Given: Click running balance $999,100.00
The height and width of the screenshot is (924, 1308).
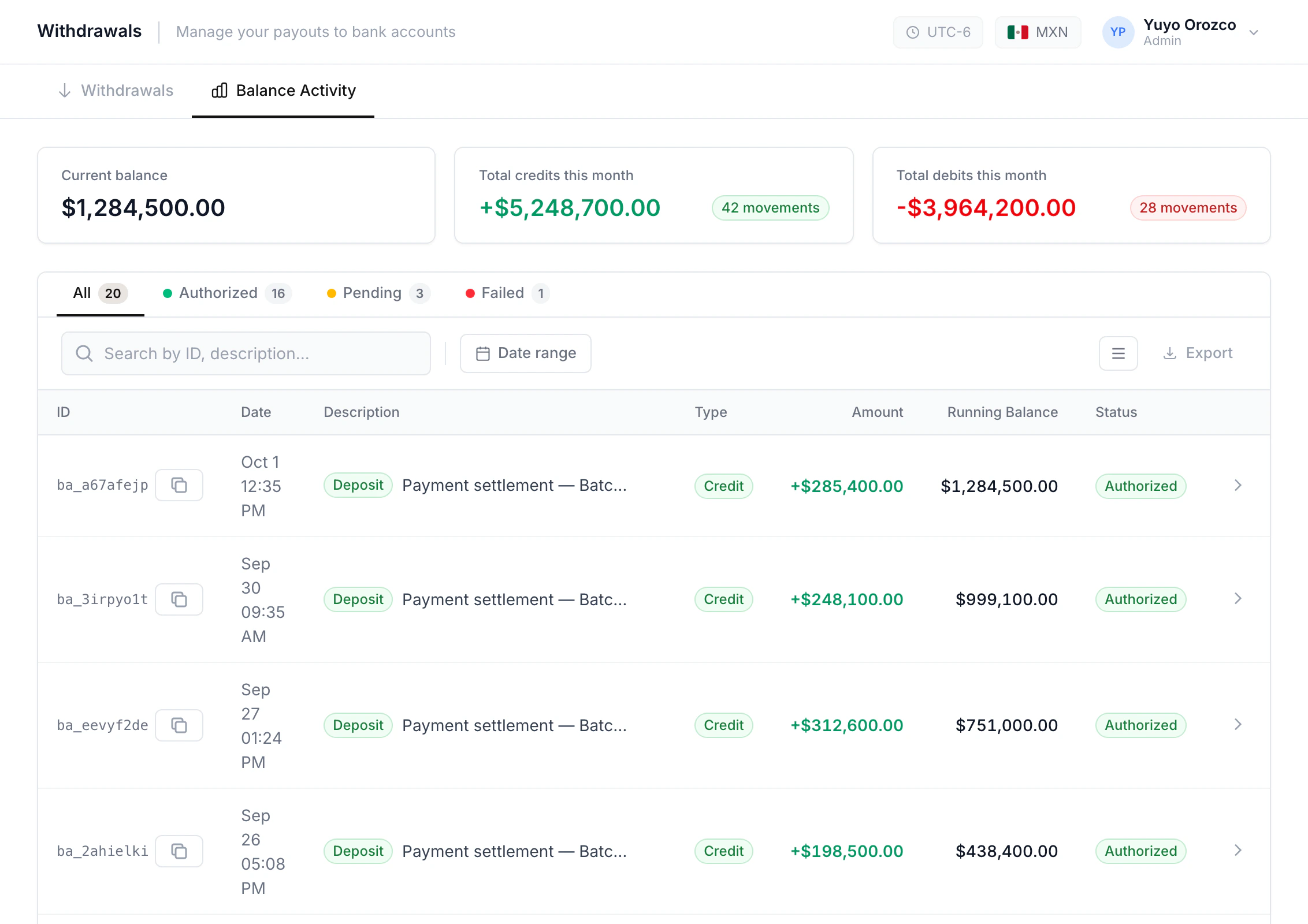Looking at the screenshot, I should (1006, 599).
